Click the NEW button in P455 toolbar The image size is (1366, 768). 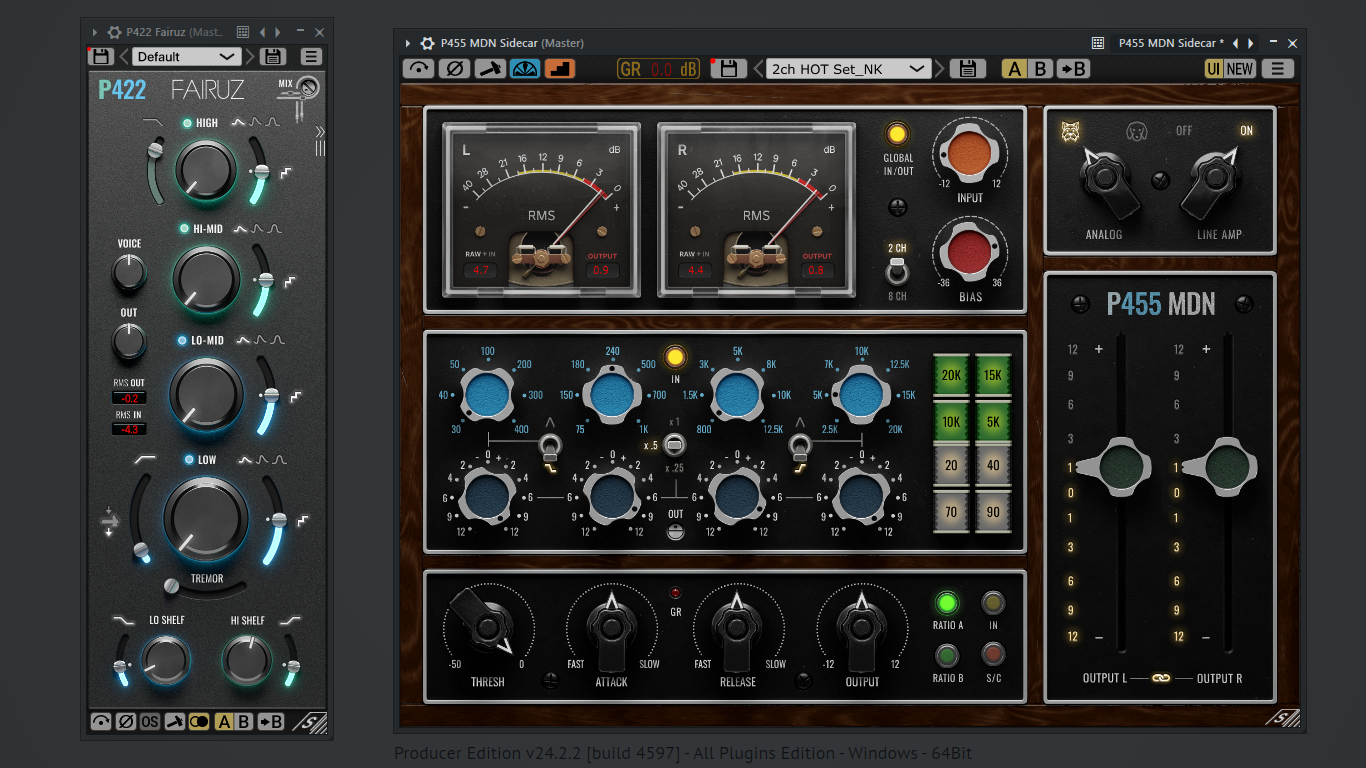click(1240, 68)
